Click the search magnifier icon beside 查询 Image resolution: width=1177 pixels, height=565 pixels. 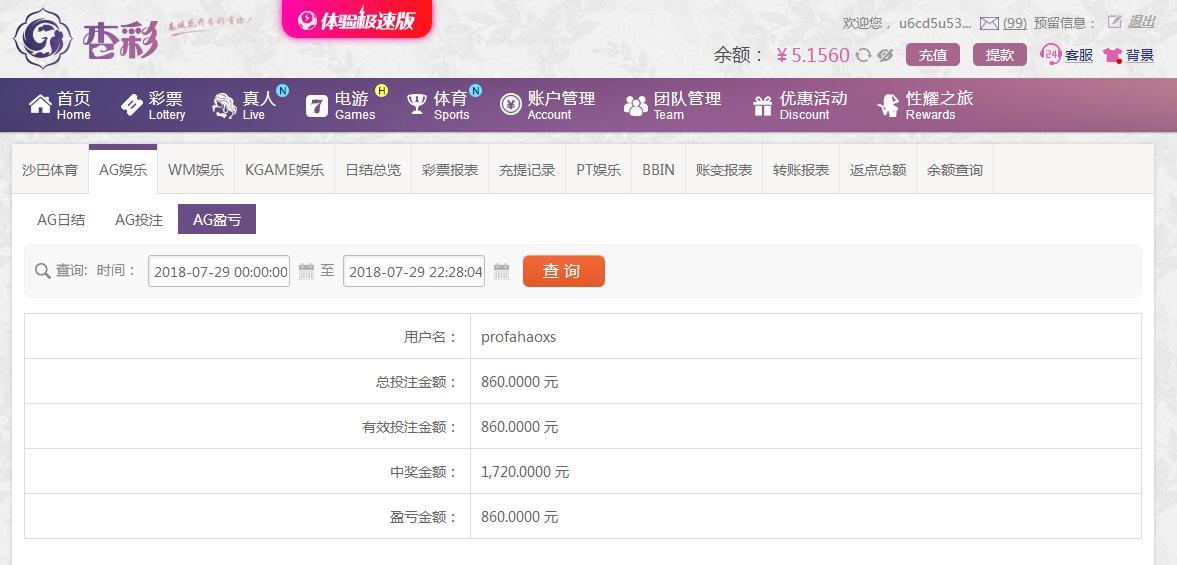43,271
